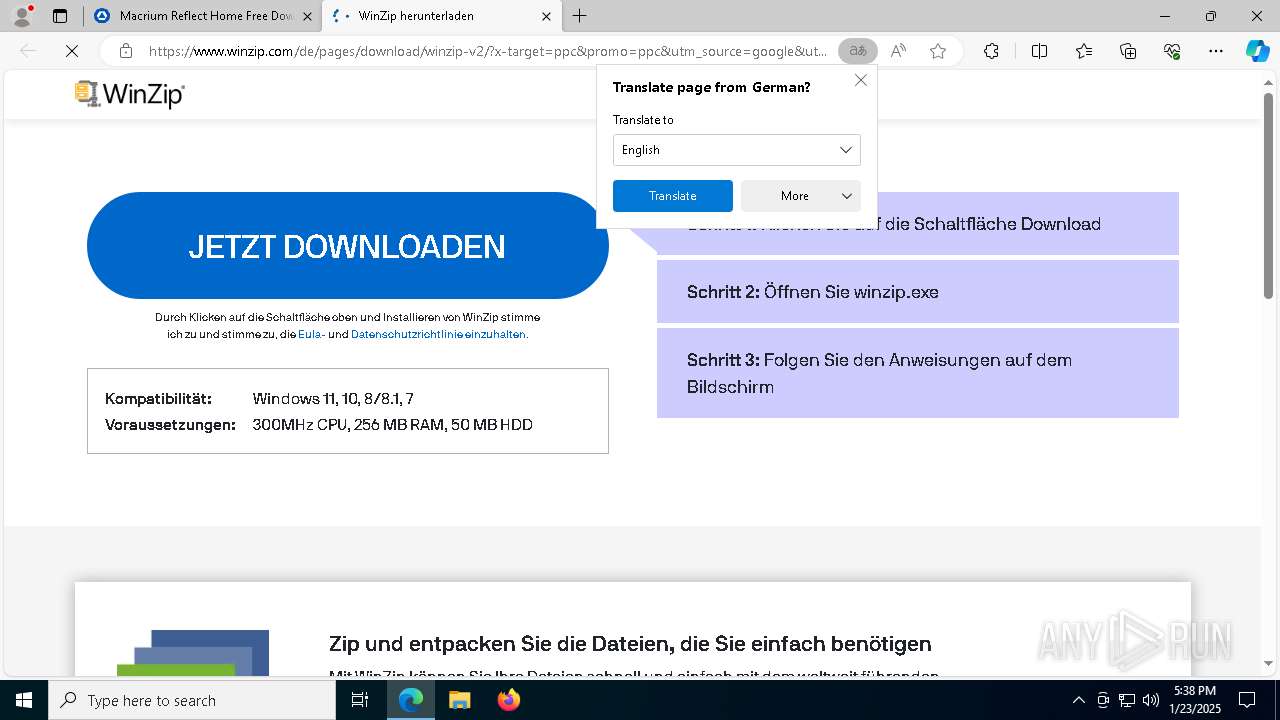Viewport: 1280px width, 720px height.
Task: Open the Eula link
Action: click(310, 335)
